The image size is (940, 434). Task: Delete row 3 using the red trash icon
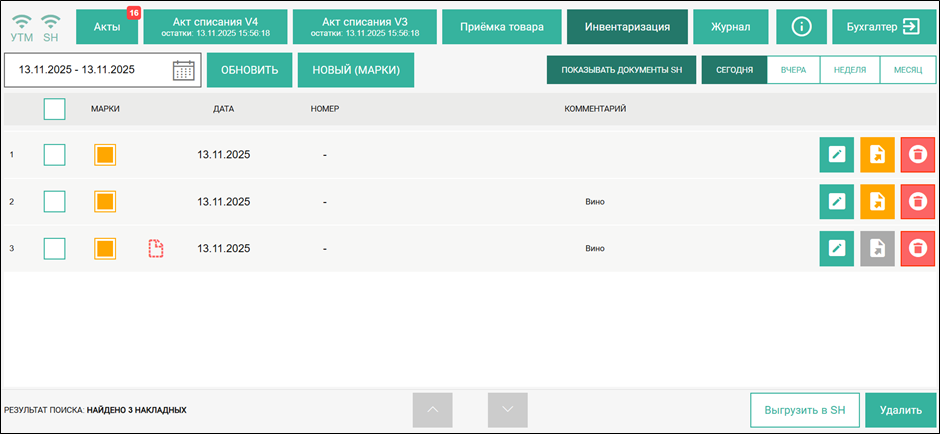[x=917, y=249]
